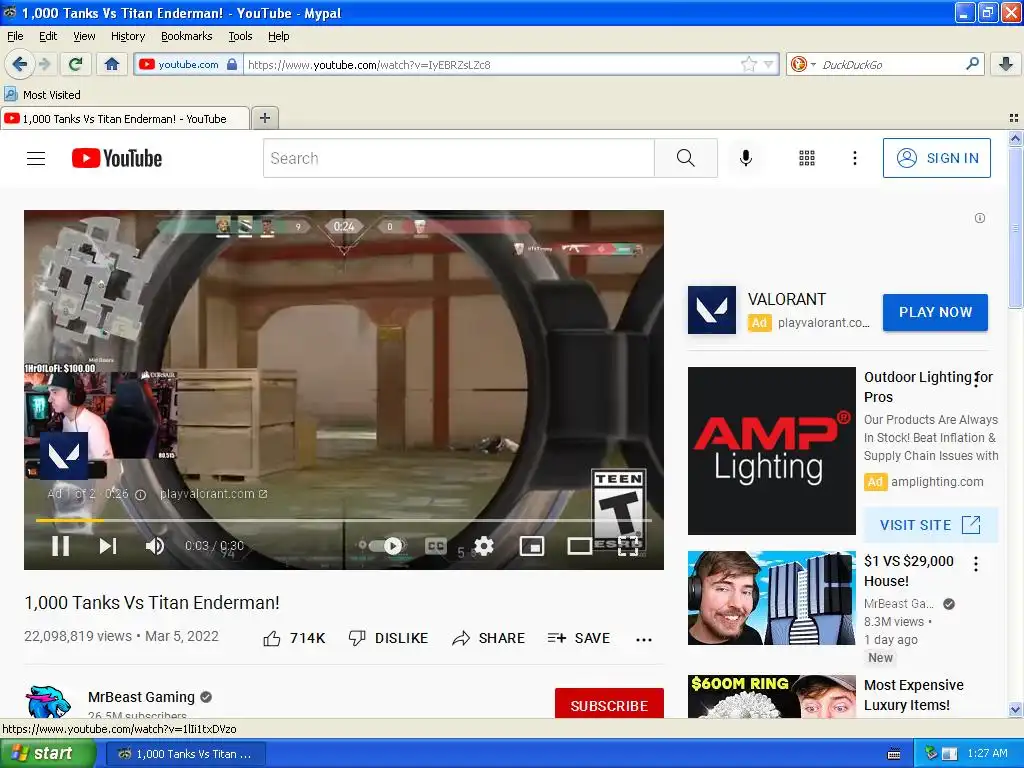
Task: Toggle the autoplay switch in the player
Action: 385,545
